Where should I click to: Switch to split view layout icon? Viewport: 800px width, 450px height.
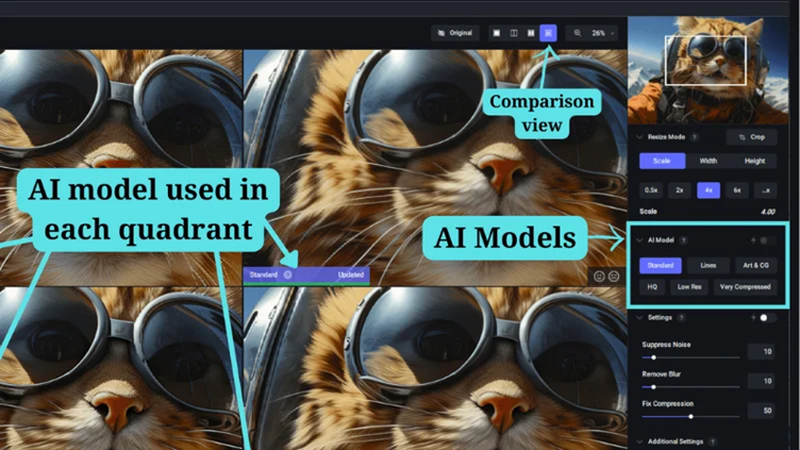514,33
